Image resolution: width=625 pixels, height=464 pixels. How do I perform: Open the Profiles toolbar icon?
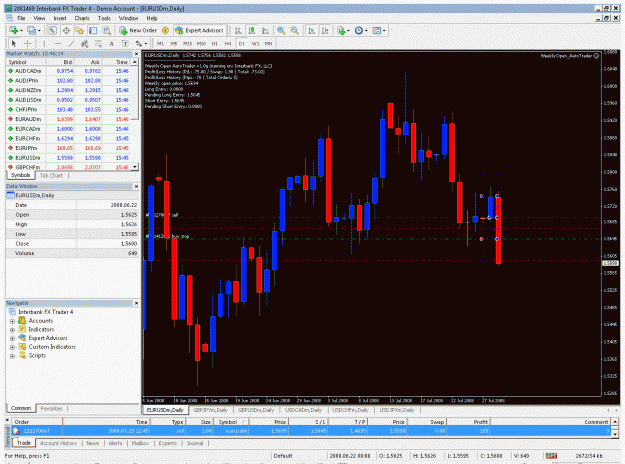coord(31,30)
